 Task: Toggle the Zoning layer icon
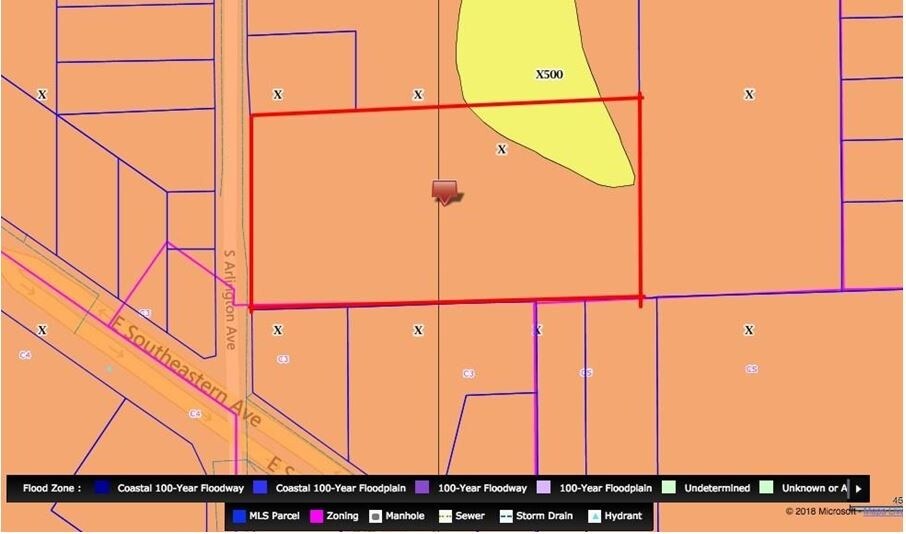(x=316, y=516)
